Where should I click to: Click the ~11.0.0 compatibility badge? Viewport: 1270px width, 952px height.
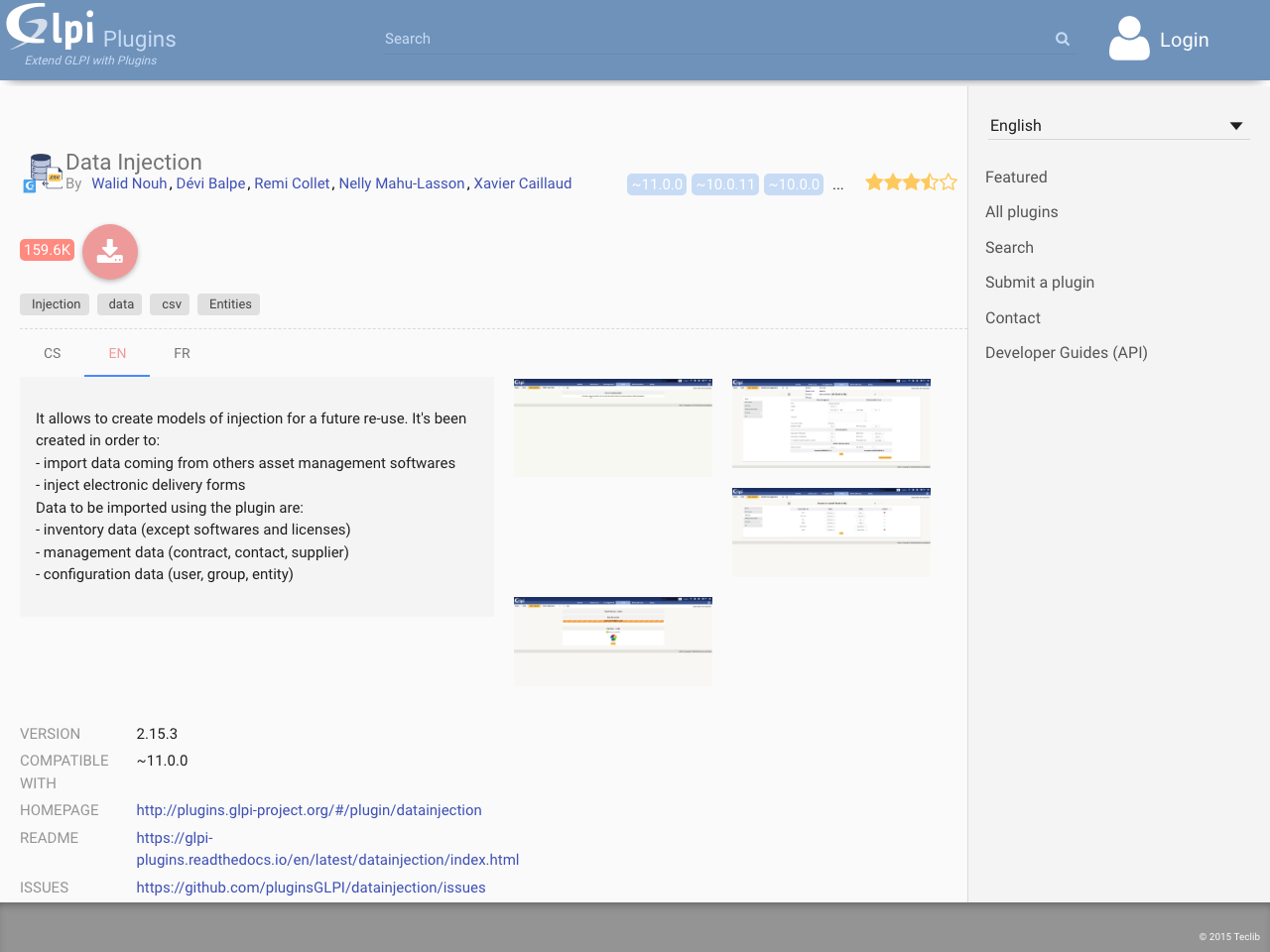[656, 184]
